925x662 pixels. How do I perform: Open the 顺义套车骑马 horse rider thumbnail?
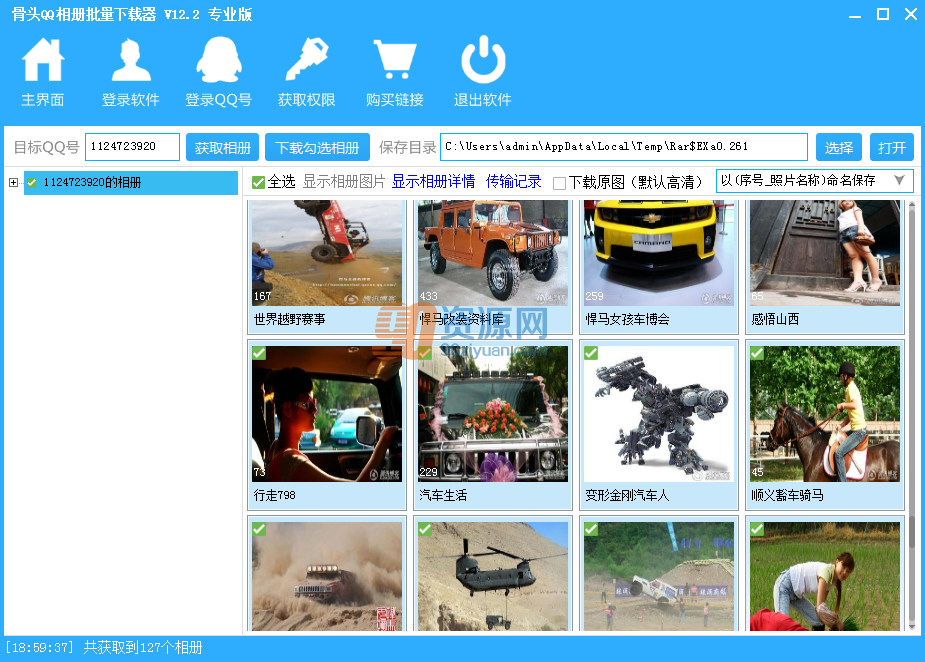825,414
